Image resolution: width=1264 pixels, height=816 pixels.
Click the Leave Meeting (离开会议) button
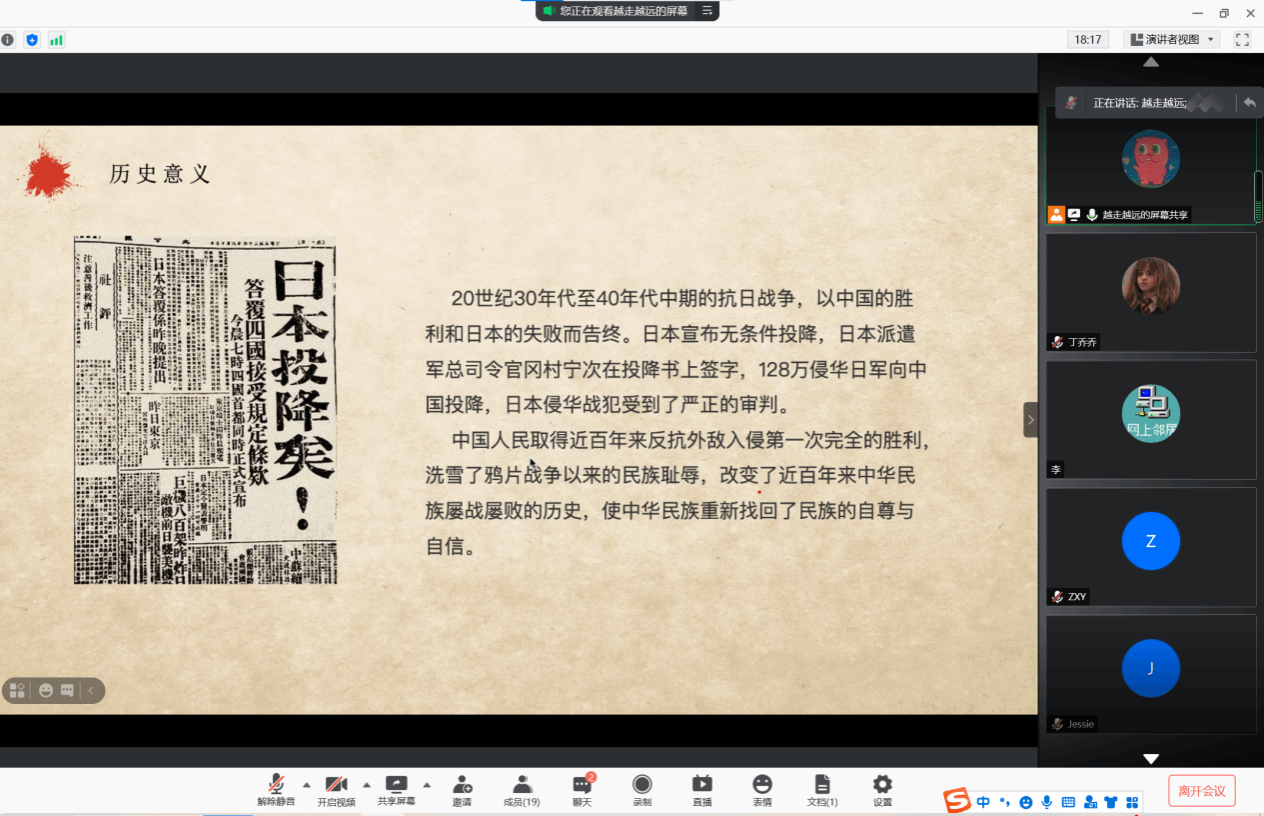(1202, 791)
